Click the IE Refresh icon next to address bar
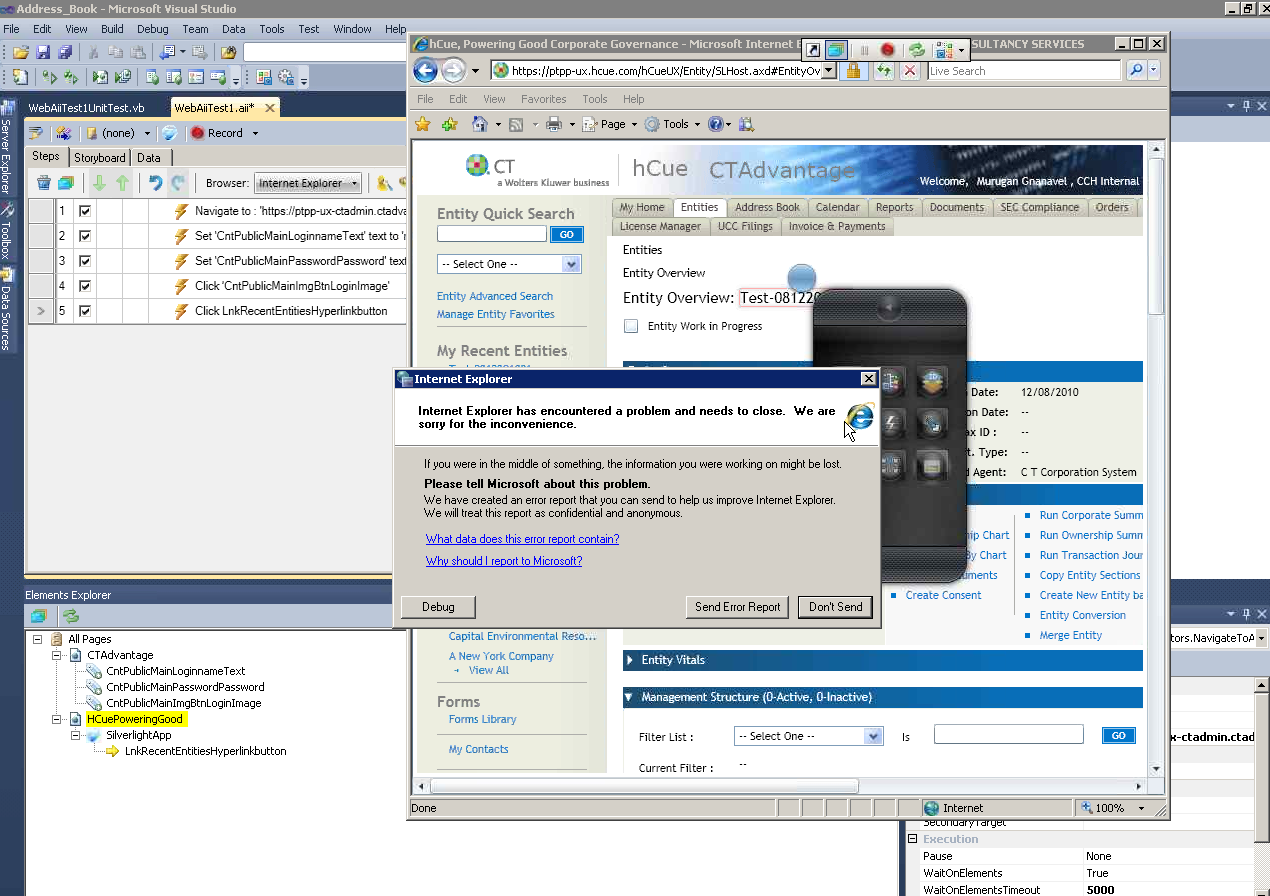The width and height of the screenshot is (1270, 896). click(884, 71)
